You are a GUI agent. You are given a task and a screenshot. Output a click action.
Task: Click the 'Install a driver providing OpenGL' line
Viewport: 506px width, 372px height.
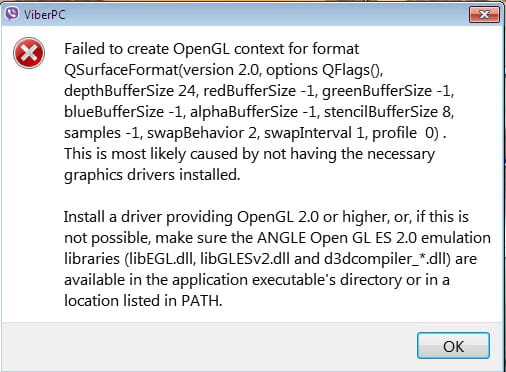coord(266,217)
